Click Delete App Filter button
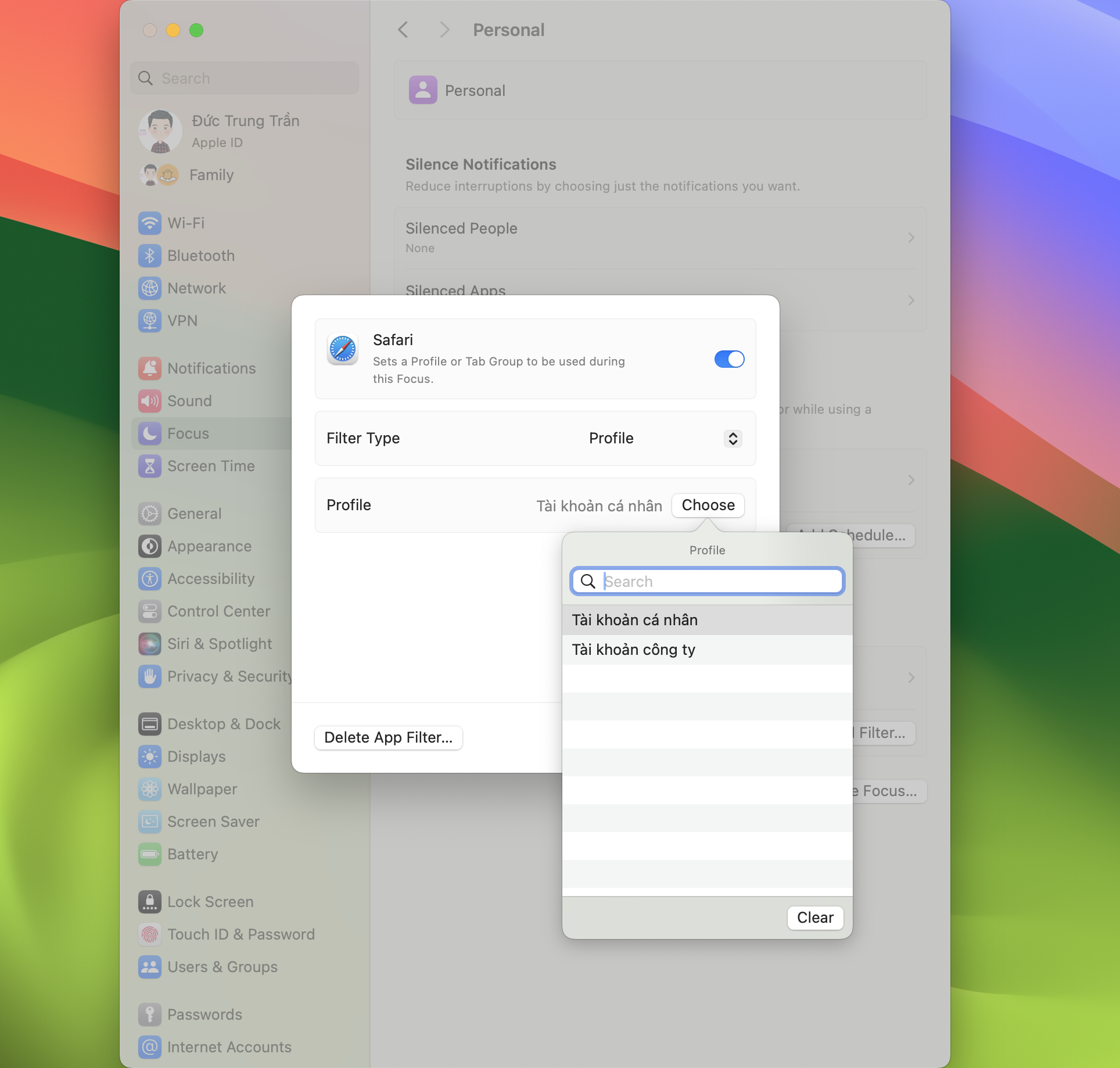This screenshot has height=1068, width=1120. pos(388,737)
